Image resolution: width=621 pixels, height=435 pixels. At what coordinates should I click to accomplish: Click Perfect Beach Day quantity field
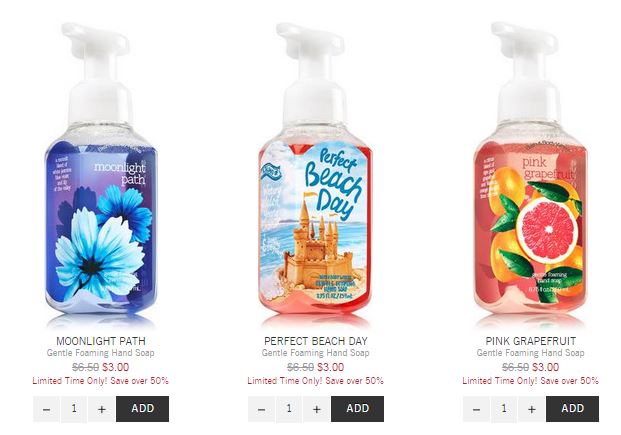pos(289,409)
